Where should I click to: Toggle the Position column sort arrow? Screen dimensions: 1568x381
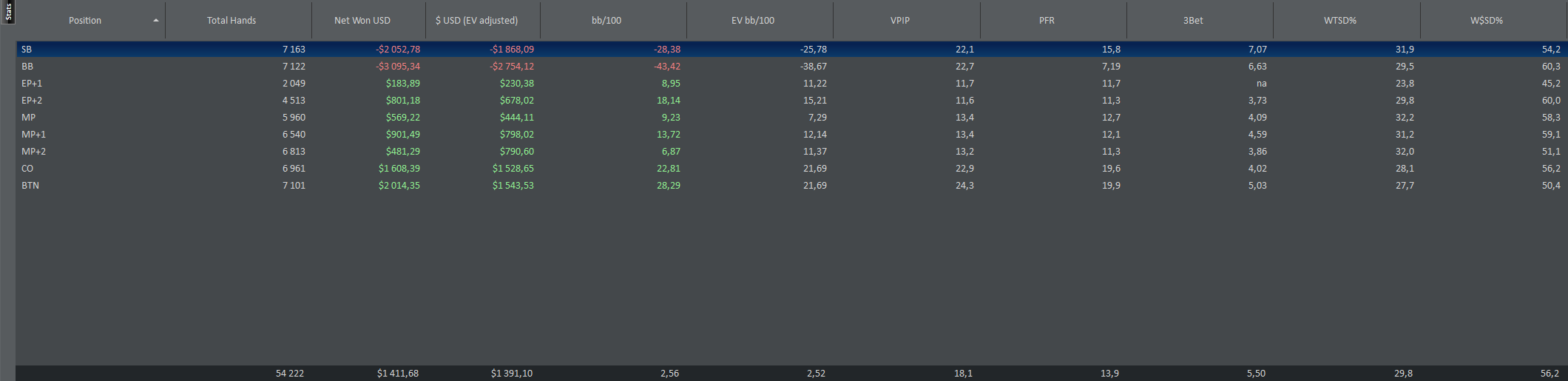pyautogui.click(x=155, y=21)
